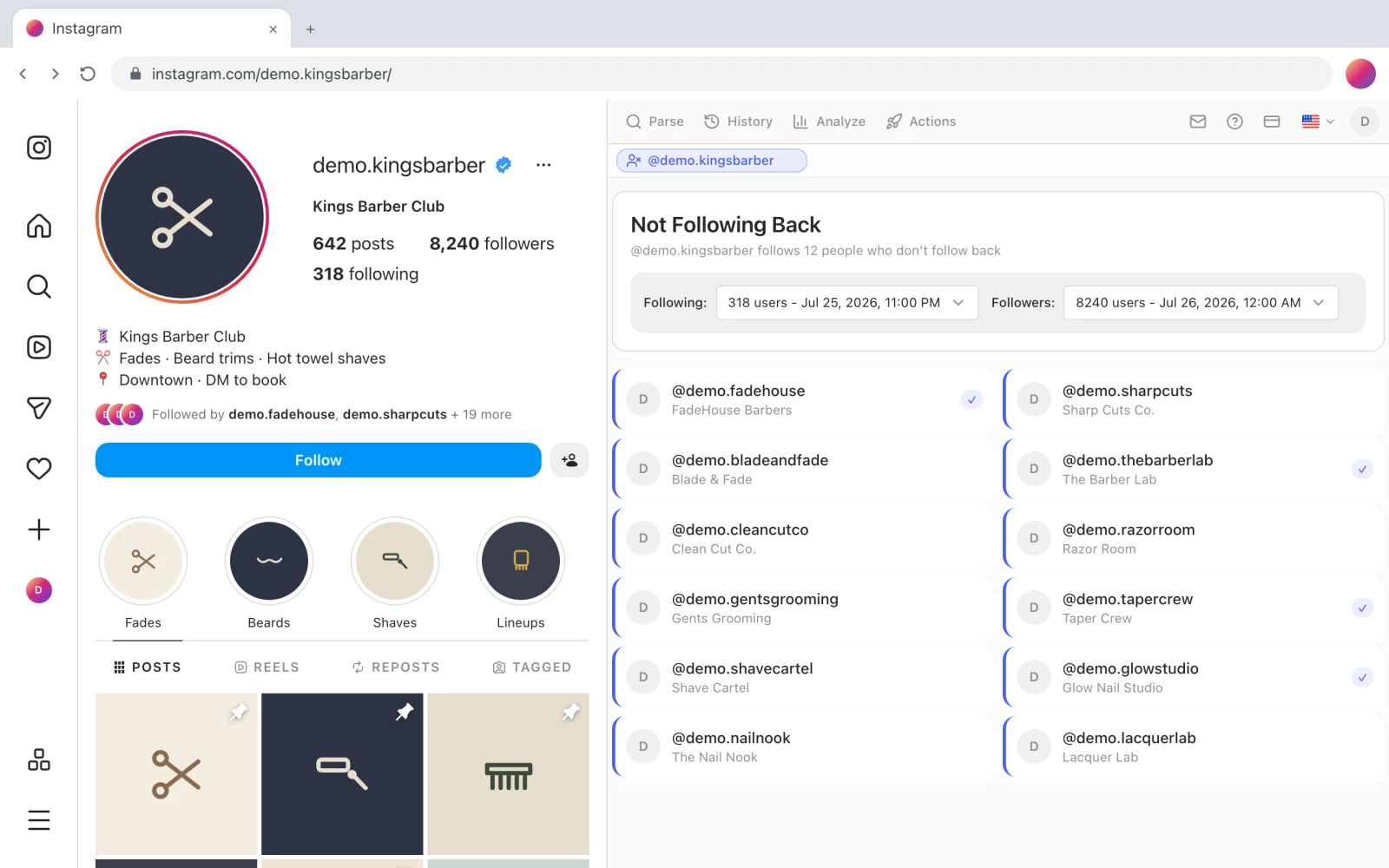
Task: Open profile options three-dots menu
Action: click(x=543, y=165)
